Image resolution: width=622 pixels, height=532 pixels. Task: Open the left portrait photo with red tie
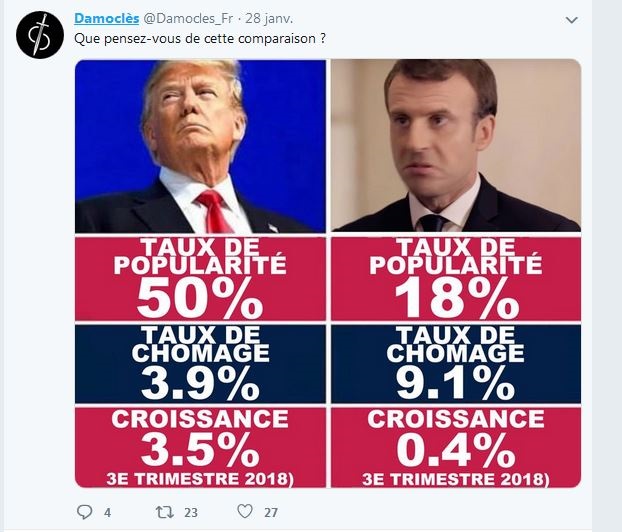200,146
